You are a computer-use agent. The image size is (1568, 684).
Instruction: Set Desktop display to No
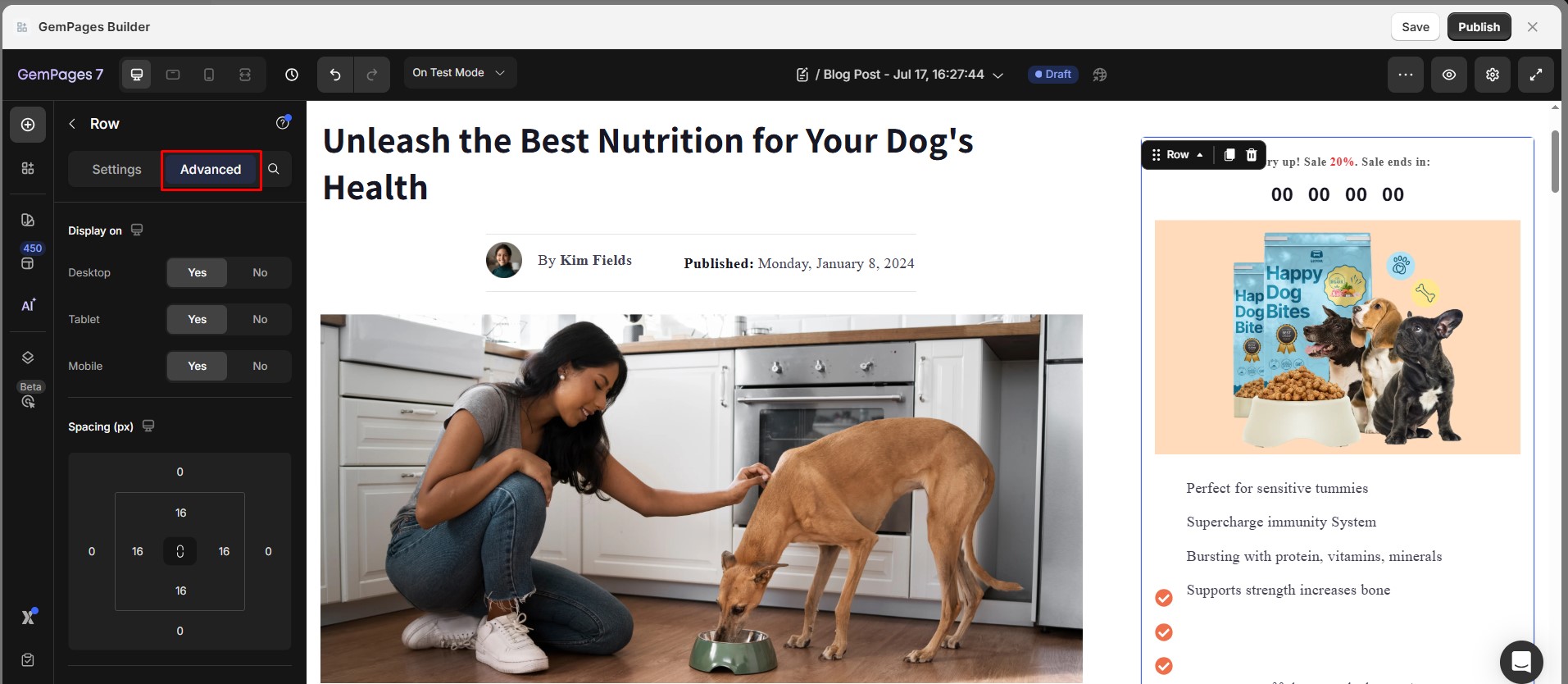coord(260,273)
